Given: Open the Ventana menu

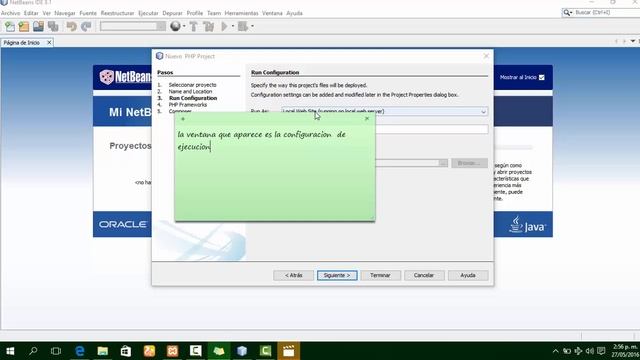Looking at the screenshot, I should click(x=272, y=13).
